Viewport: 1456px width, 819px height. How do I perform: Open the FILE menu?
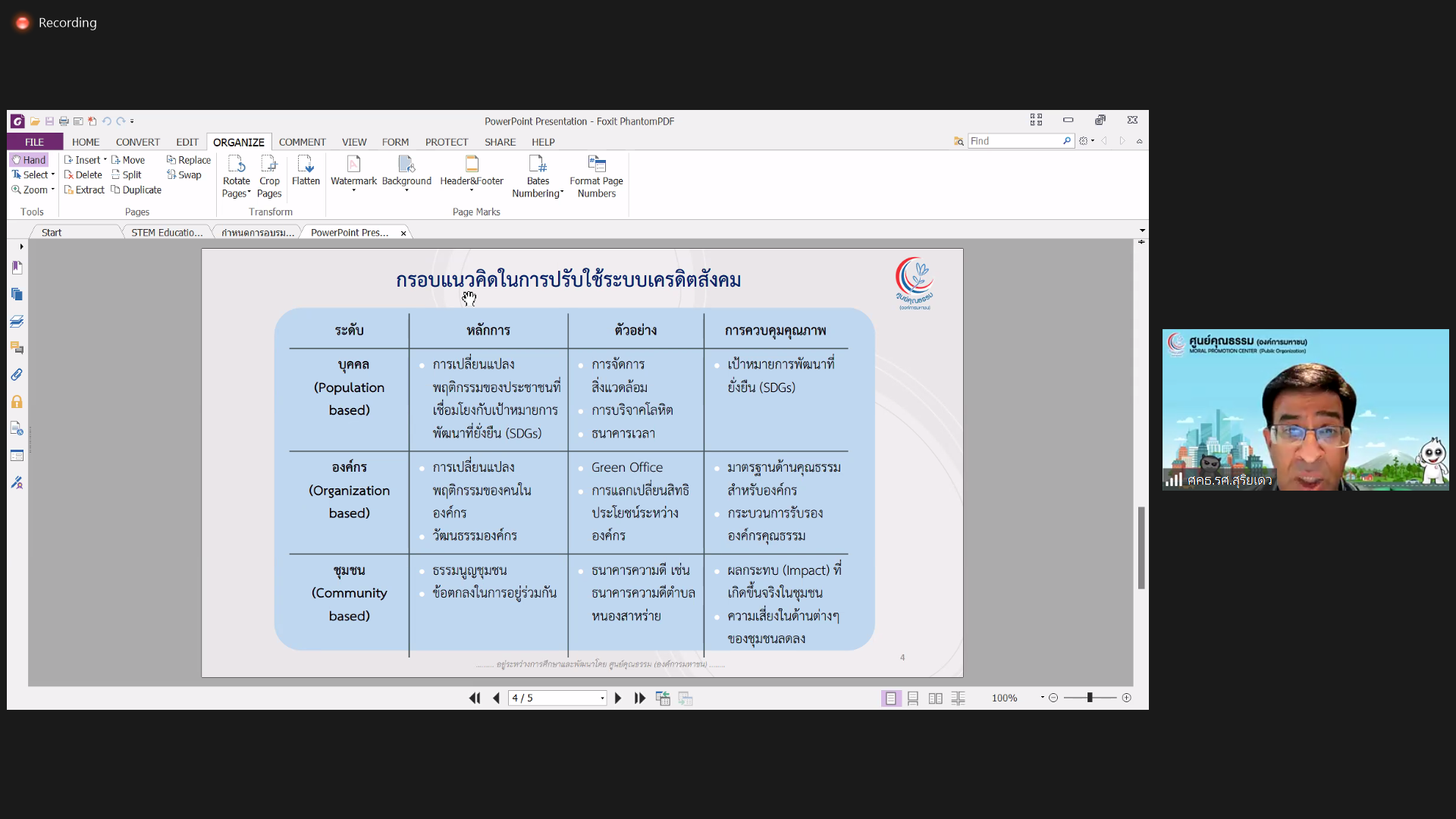[35, 142]
